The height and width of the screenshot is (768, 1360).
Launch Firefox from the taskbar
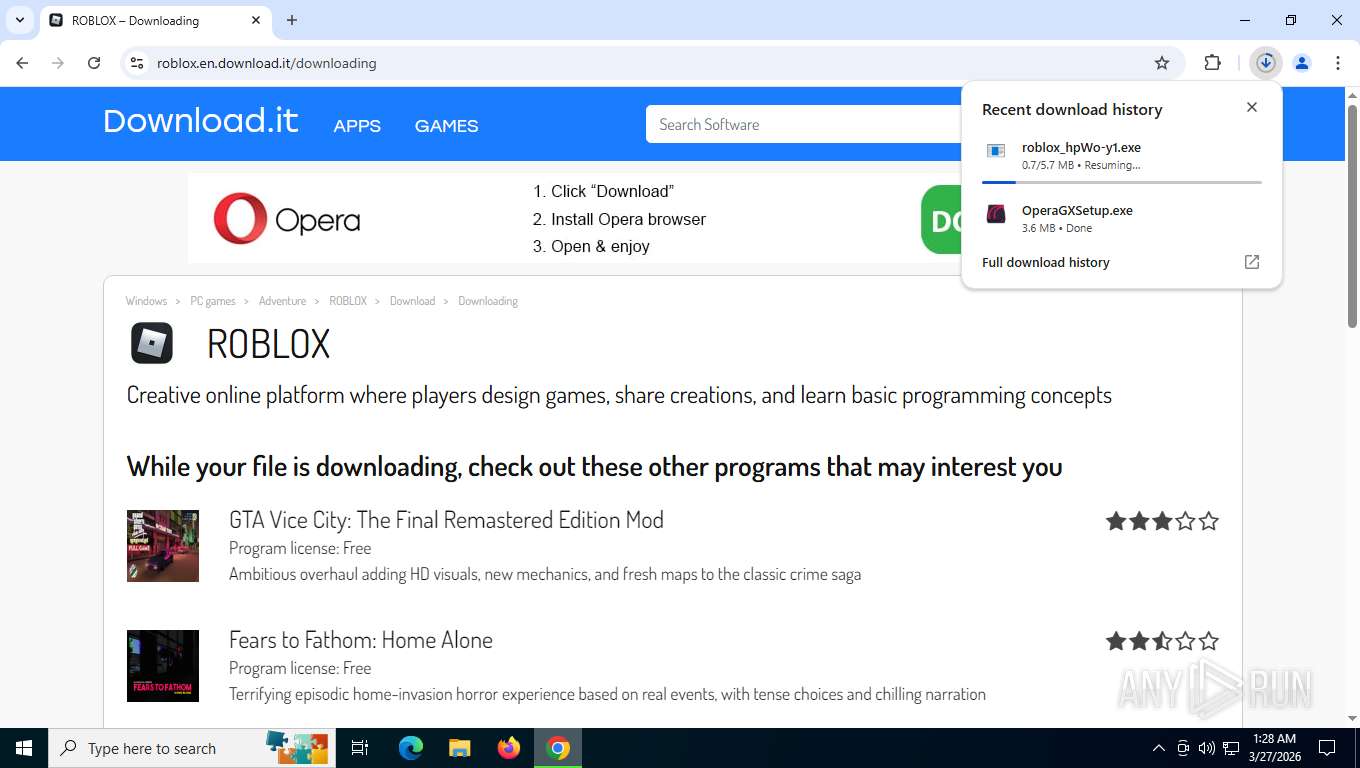[x=509, y=748]
